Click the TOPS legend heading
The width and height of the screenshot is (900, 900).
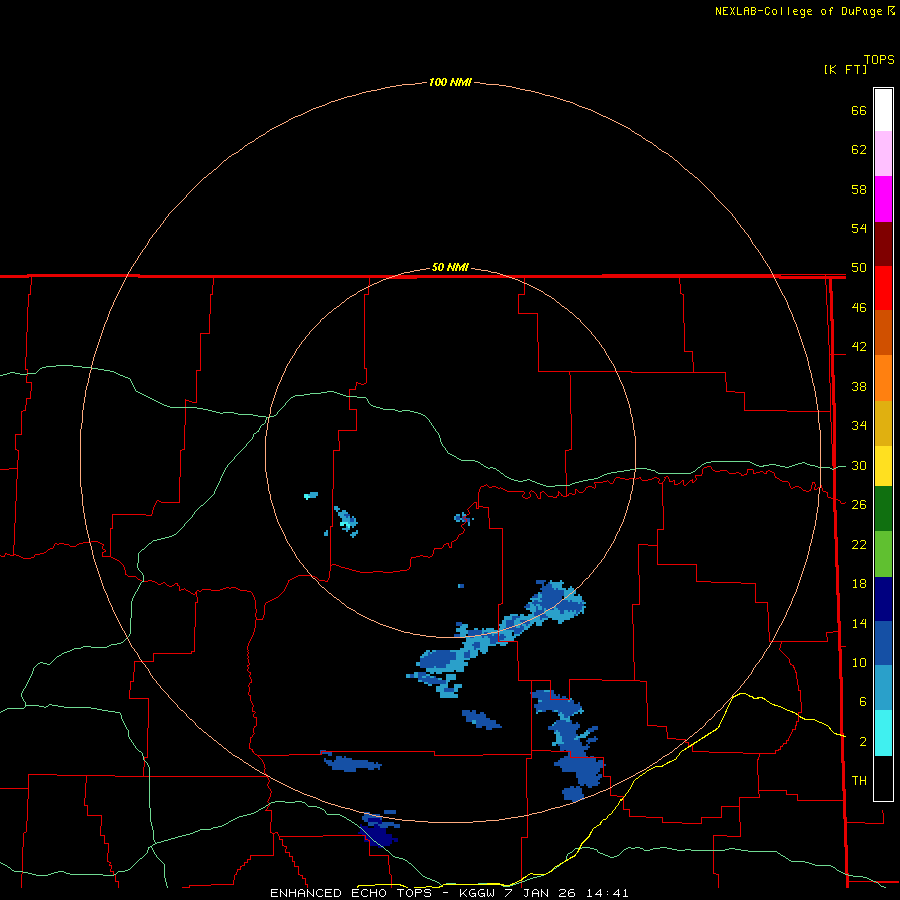(879, 59)
